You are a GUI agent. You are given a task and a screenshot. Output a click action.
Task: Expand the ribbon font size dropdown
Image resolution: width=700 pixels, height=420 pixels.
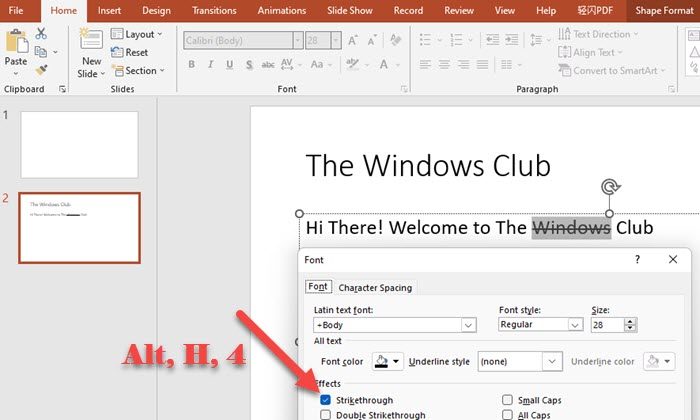click(x=336, y=41)
